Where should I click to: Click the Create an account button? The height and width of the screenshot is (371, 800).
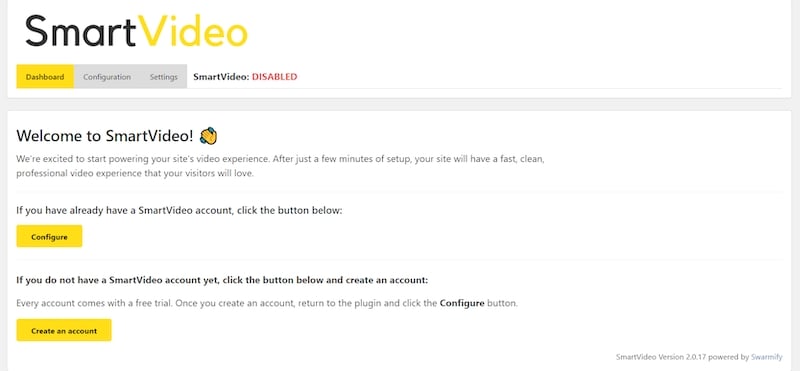(x=64, y=330)
